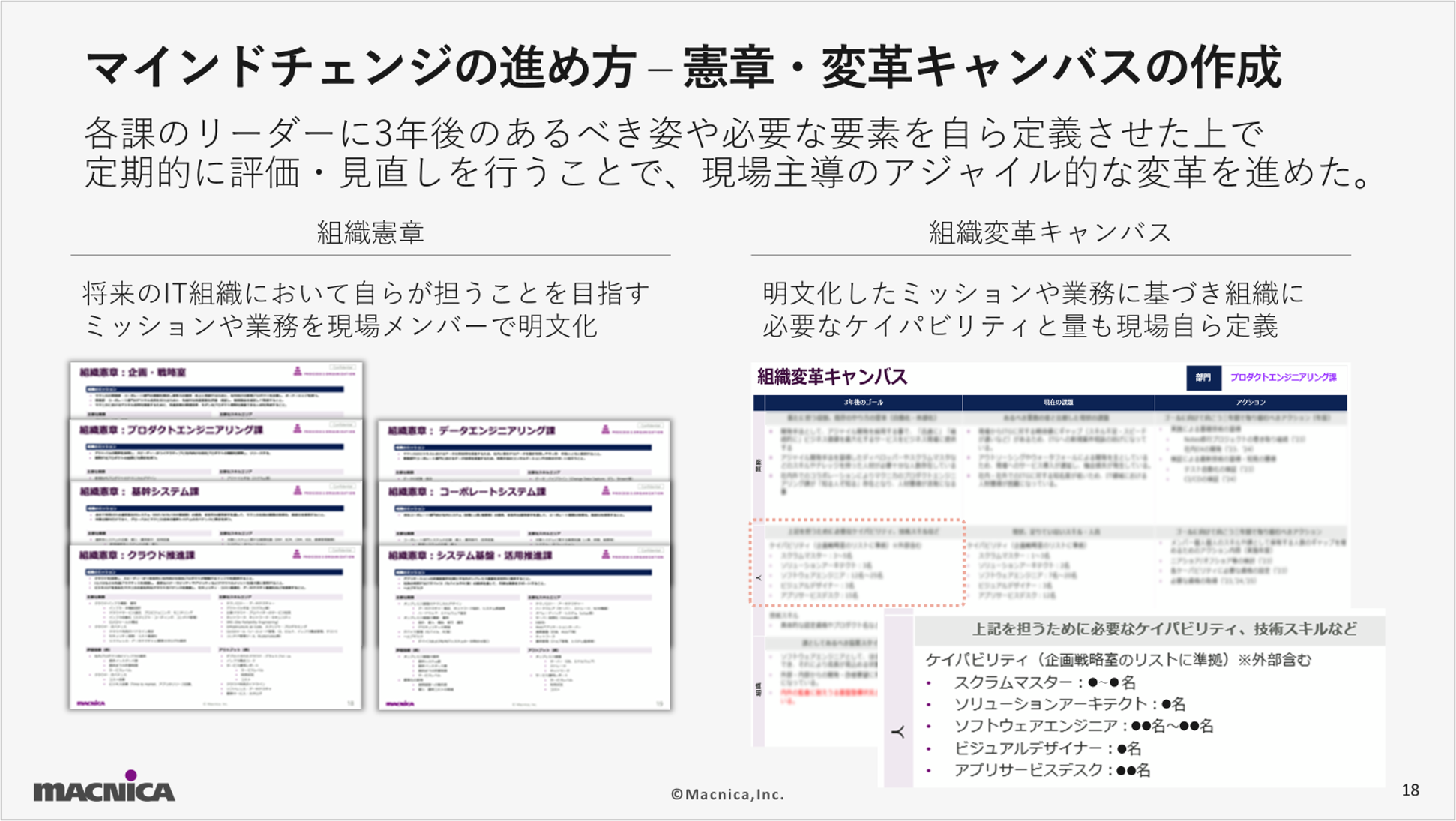Click column header 現在の課題

coord(1058,403)
